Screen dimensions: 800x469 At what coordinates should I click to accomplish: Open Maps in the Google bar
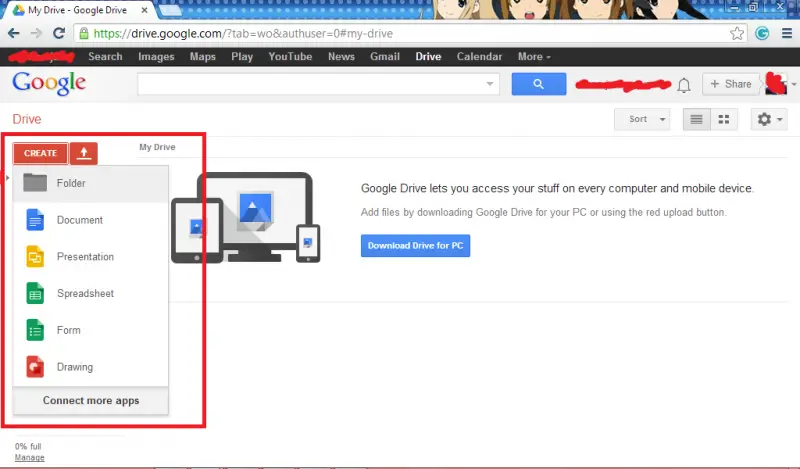coord(203,57)
